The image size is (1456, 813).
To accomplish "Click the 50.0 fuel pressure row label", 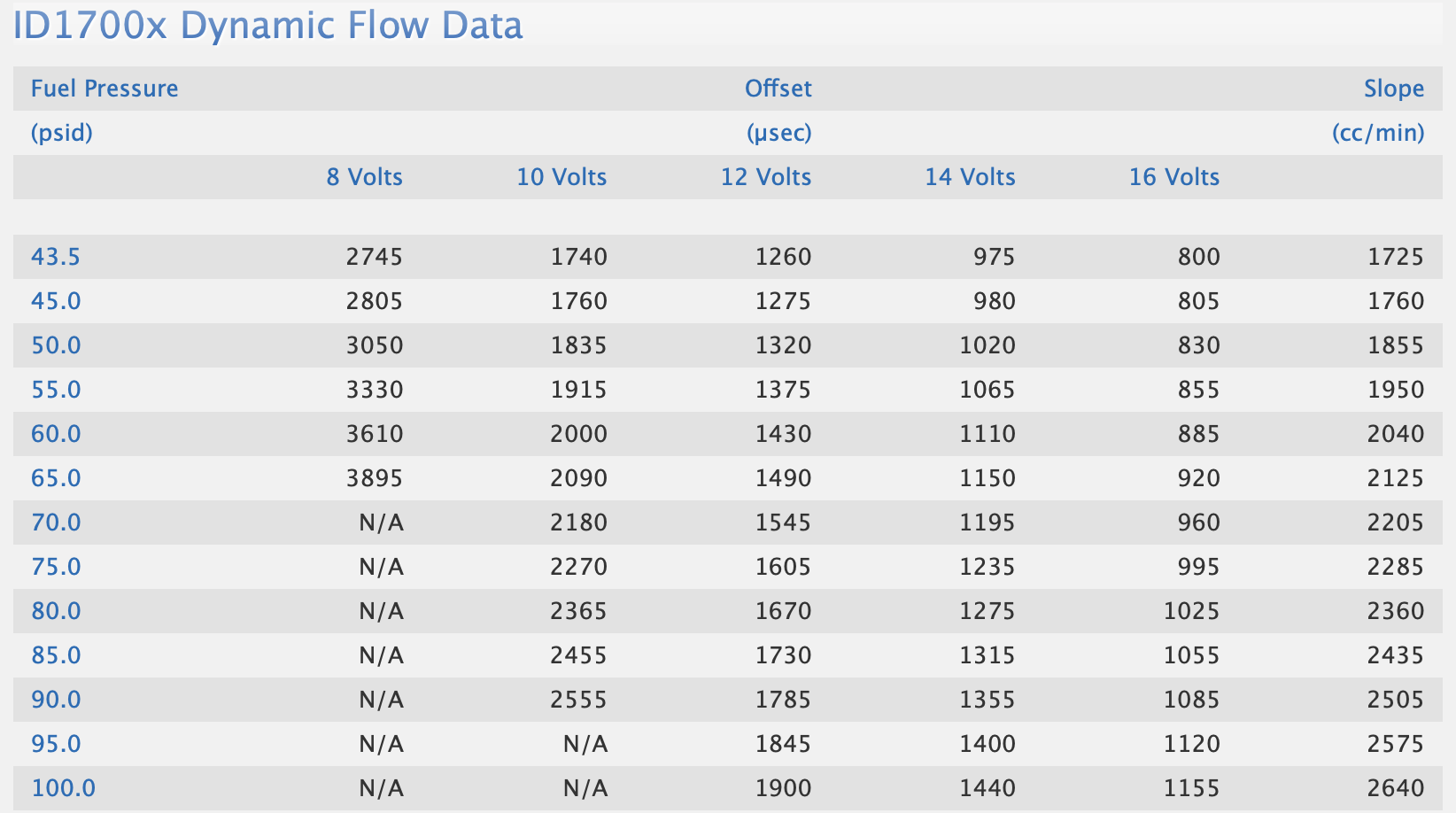I will click(x=56, y=345).
